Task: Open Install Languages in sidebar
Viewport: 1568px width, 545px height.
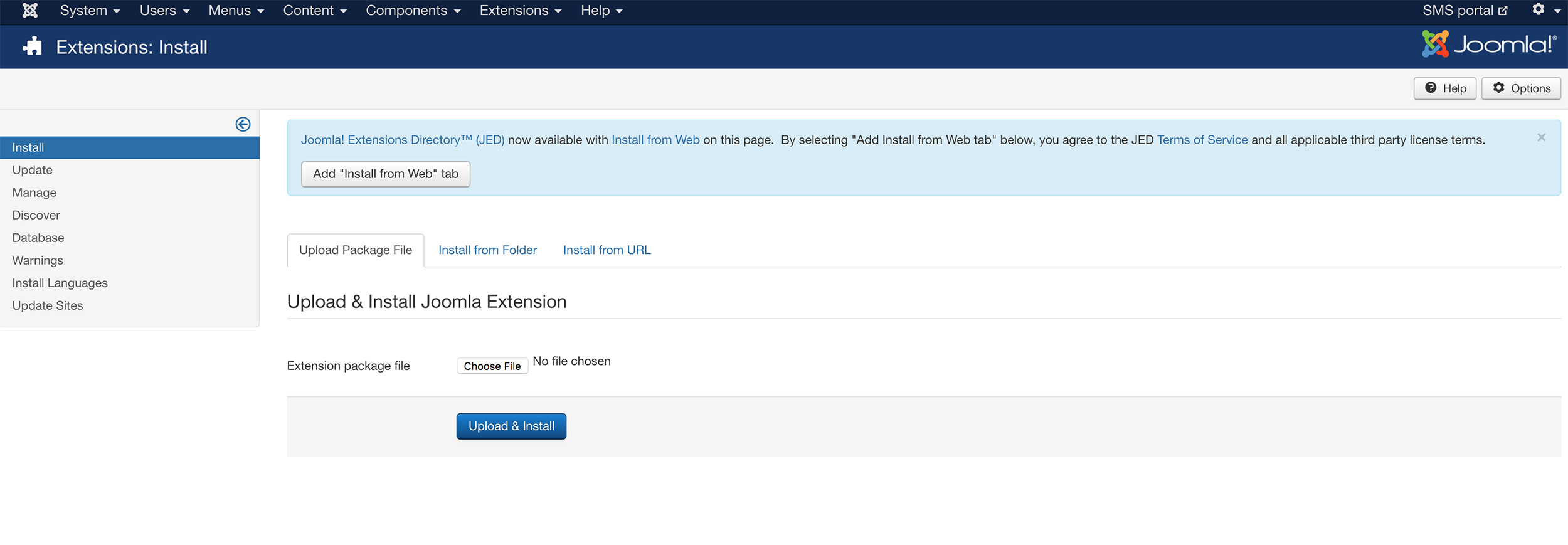Action: [130, 283]
